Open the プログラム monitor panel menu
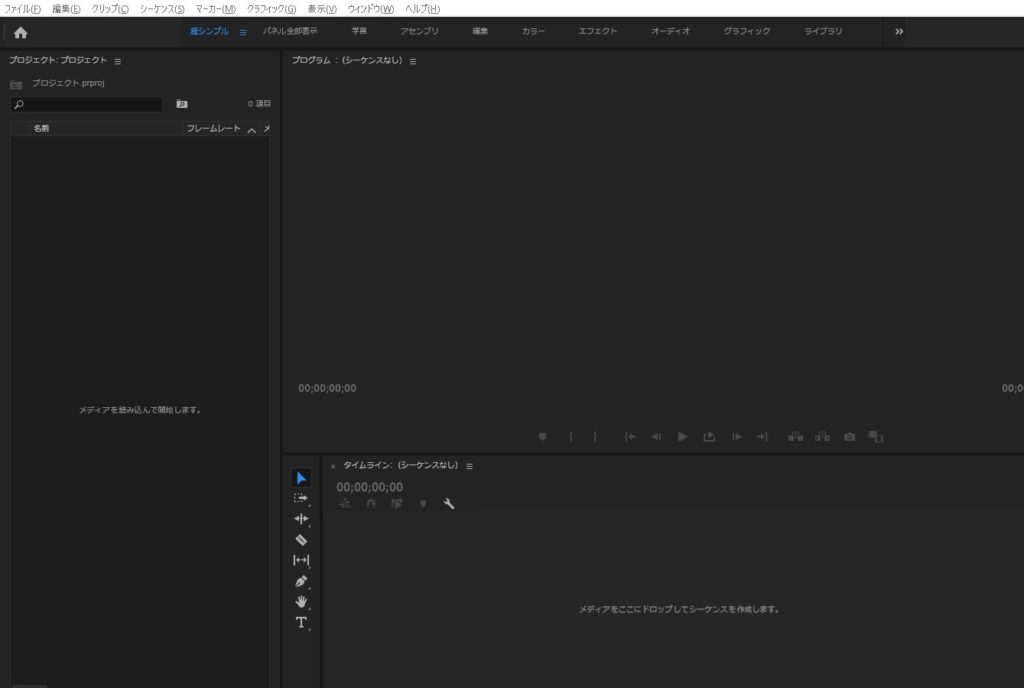 (x=413, y=61)
